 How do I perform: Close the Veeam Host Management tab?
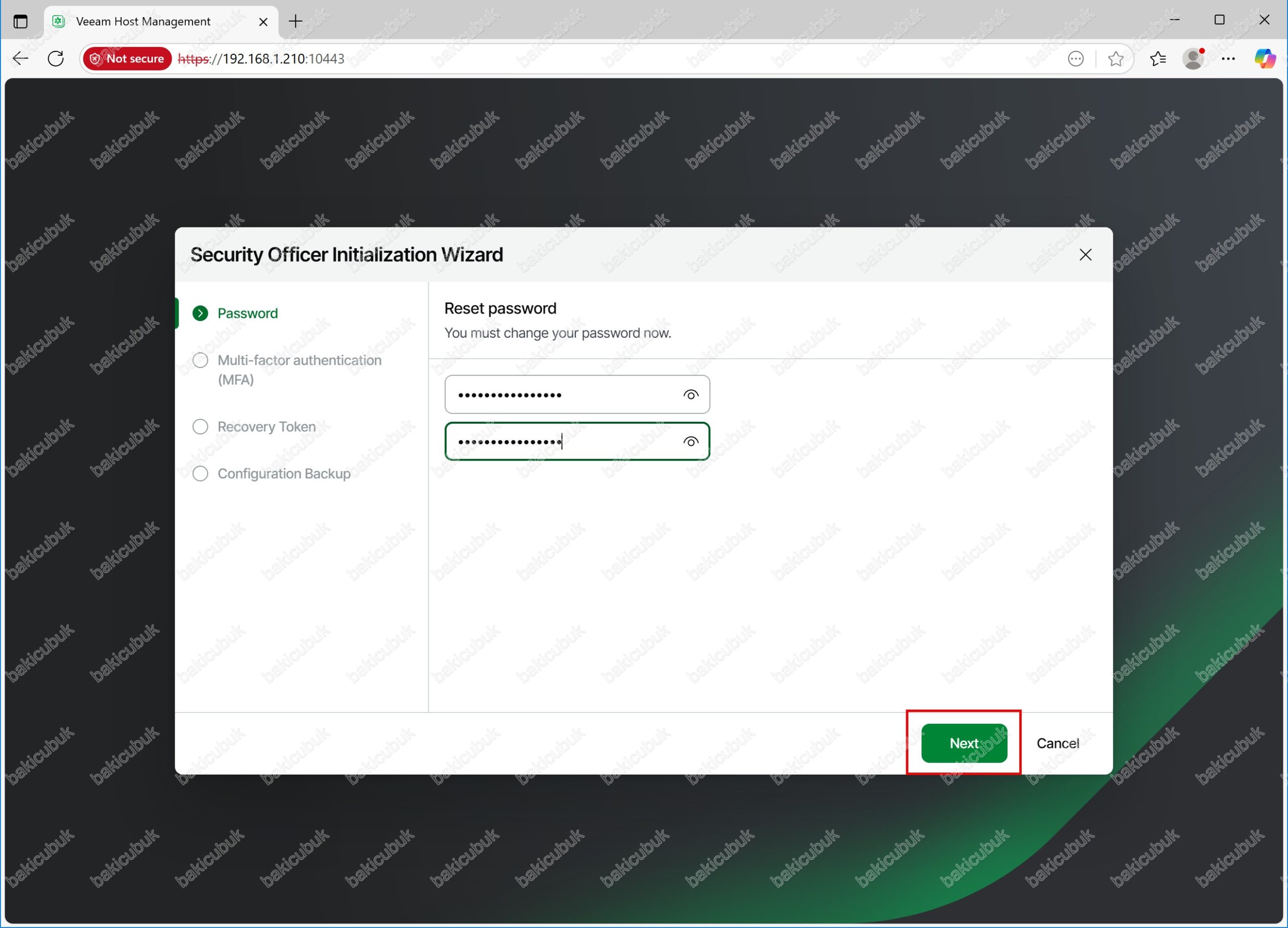263,22
